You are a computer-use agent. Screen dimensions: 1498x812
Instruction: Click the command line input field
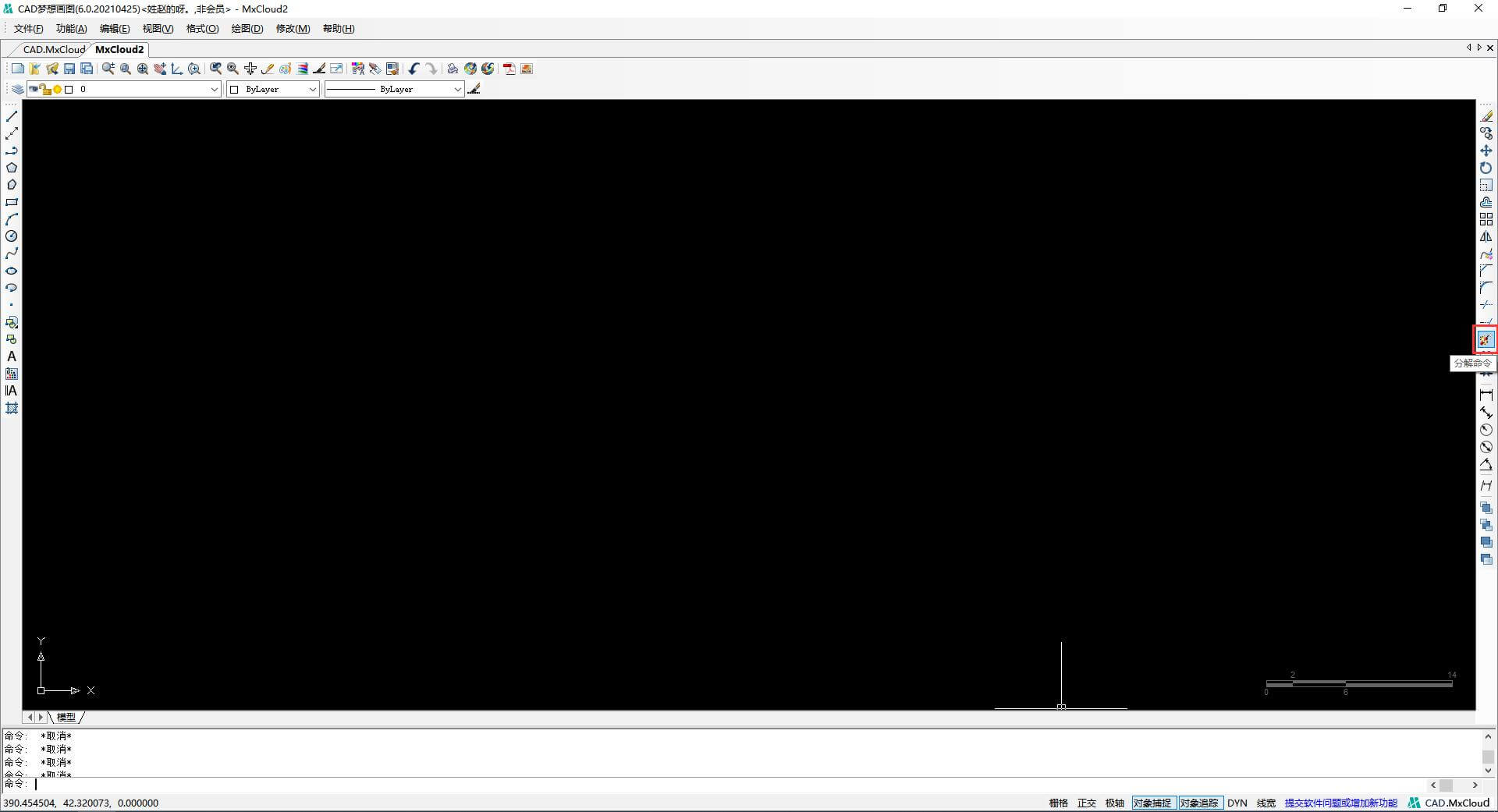tap(729, 785)
